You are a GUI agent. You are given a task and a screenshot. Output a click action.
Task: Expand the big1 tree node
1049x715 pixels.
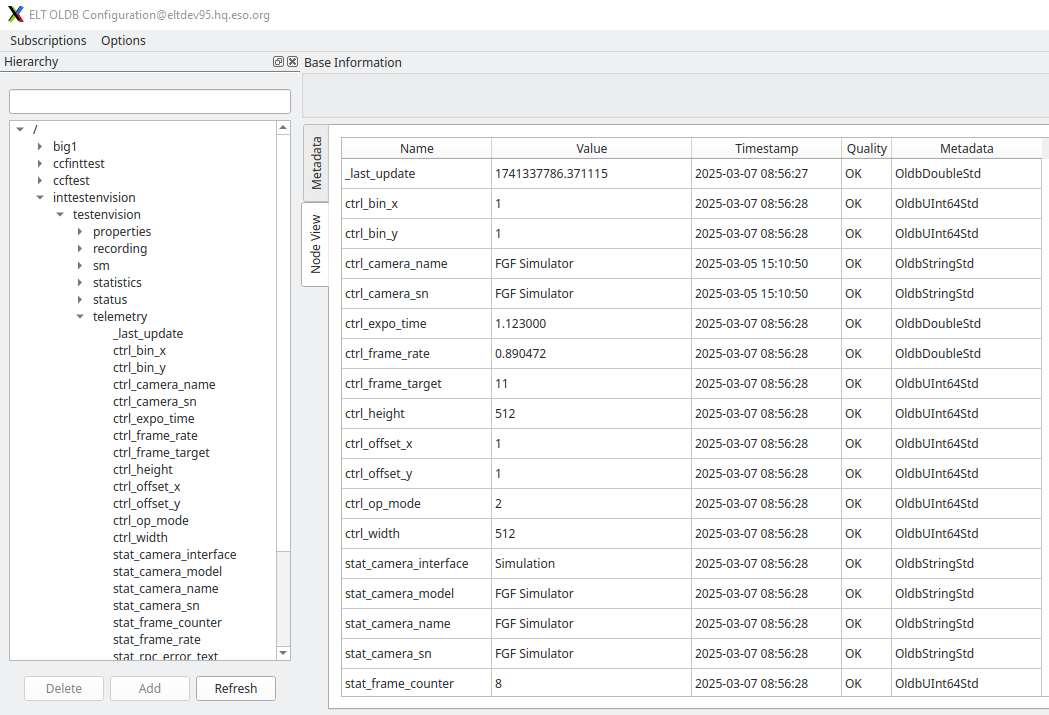(x=38, y=146)
